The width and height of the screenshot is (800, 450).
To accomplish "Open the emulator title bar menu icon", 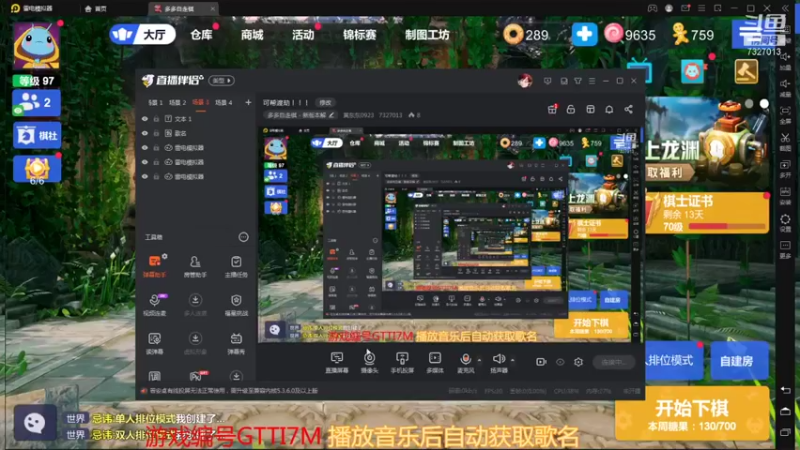I will coord(702,8).
